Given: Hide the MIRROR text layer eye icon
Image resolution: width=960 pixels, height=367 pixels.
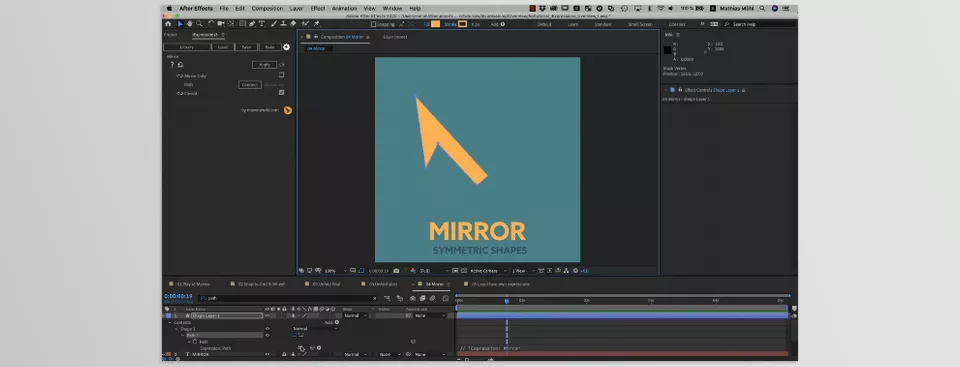Looking at the screenshot, I should pos(267,354).
